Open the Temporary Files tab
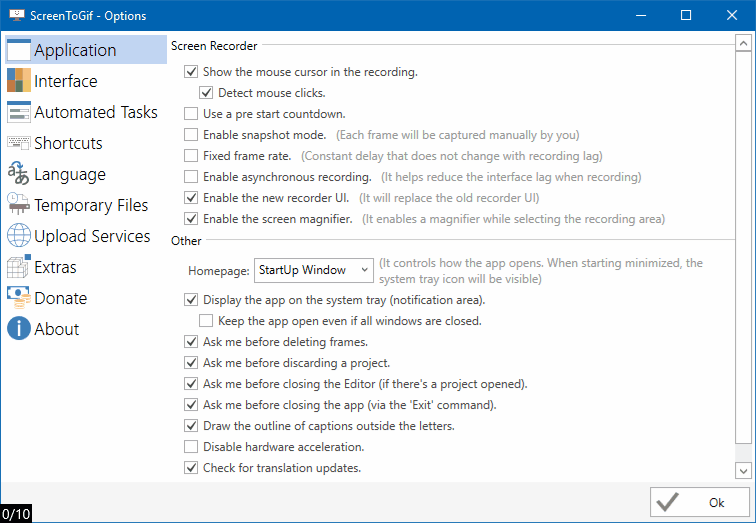756x523 pixels. [x=86, y=205]
